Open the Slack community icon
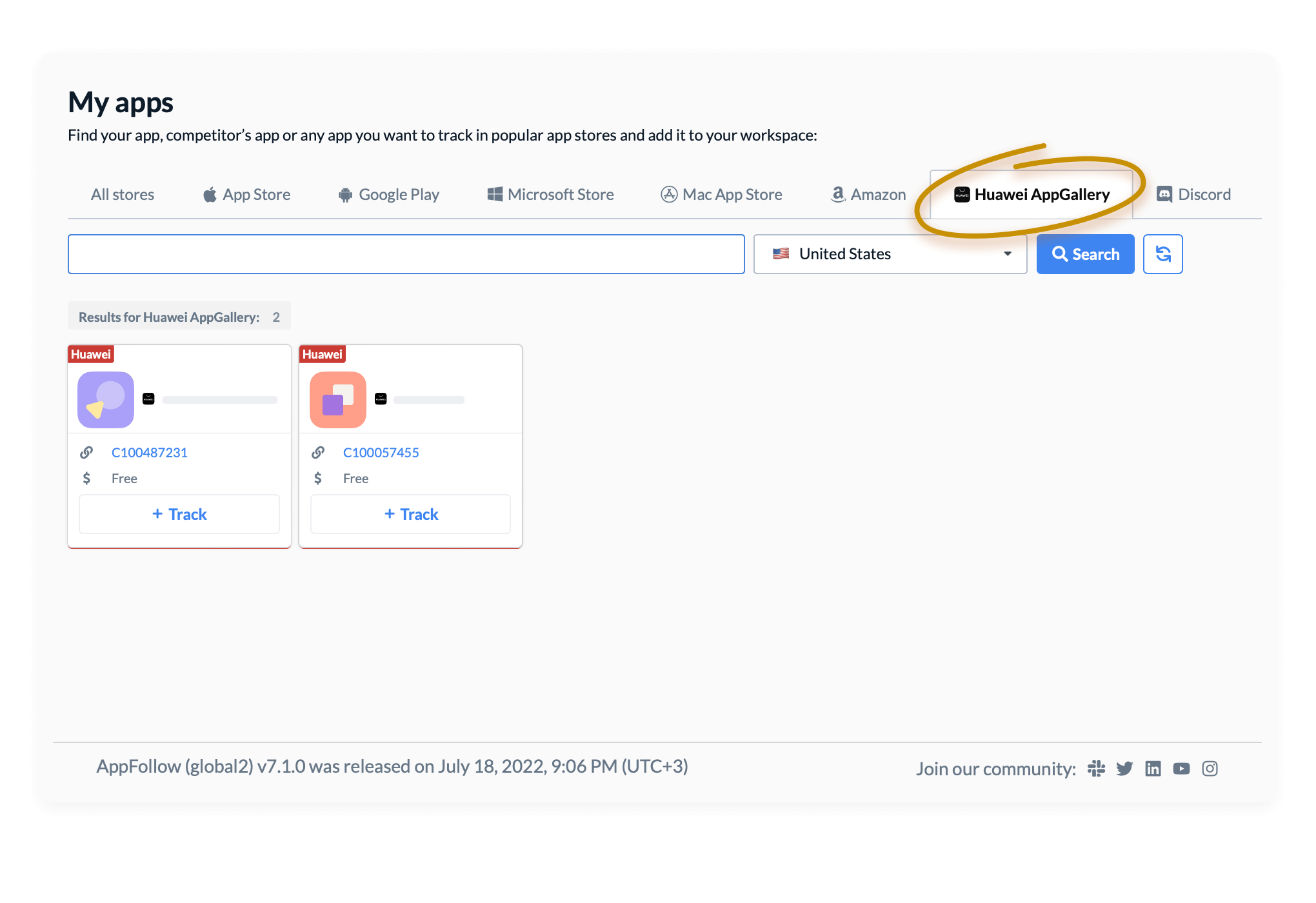Screen dimensions: 1316x903 pyautogui.click(x=1096, y=768)
